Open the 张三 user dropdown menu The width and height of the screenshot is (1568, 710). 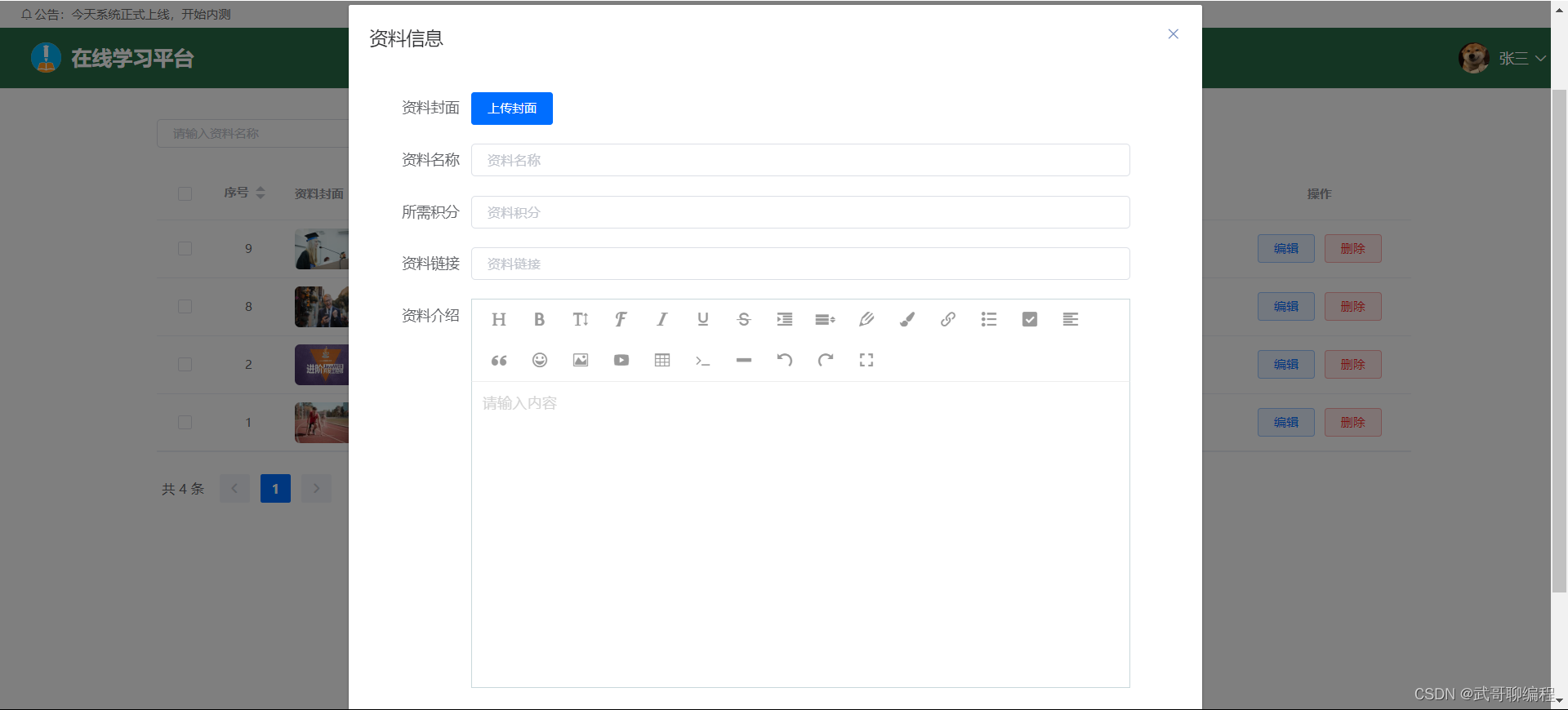(1522, 59)
